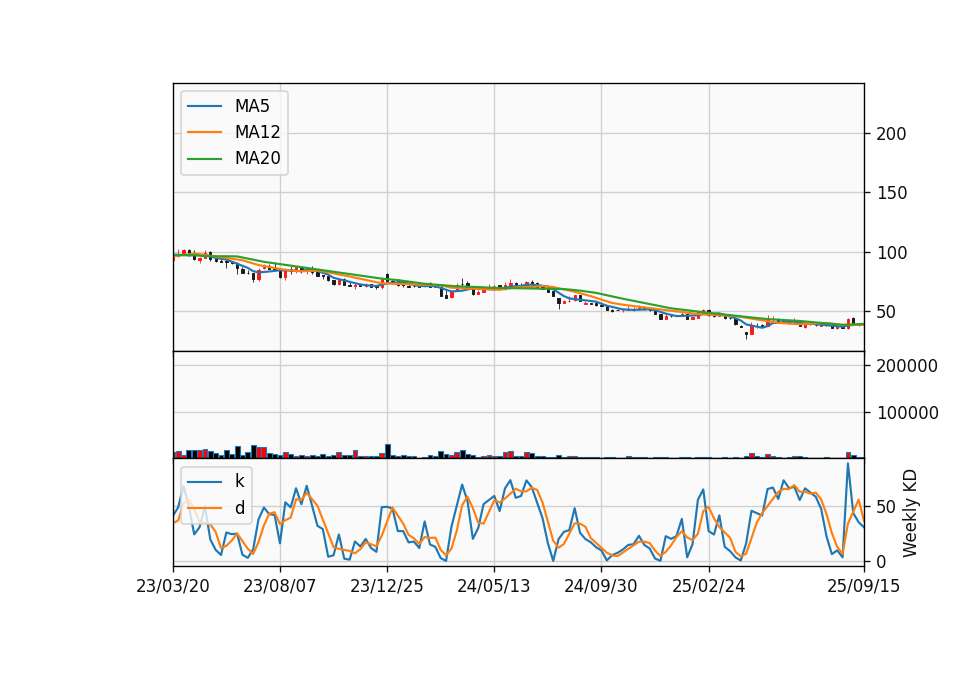The width and height of the screenshot is (960, 690).
Task: Click the 24/05/13 date tick label
Action: pos(493,586)
